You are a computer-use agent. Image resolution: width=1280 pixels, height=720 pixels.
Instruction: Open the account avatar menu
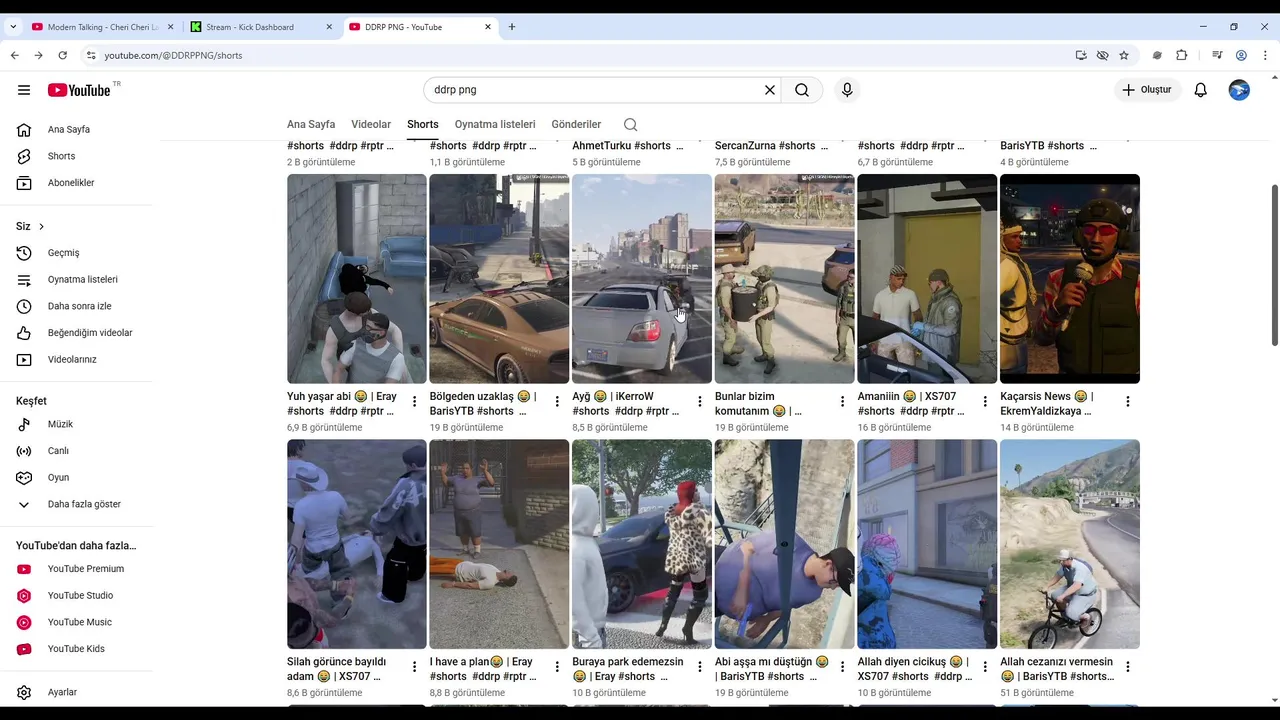coord(1239,90)
